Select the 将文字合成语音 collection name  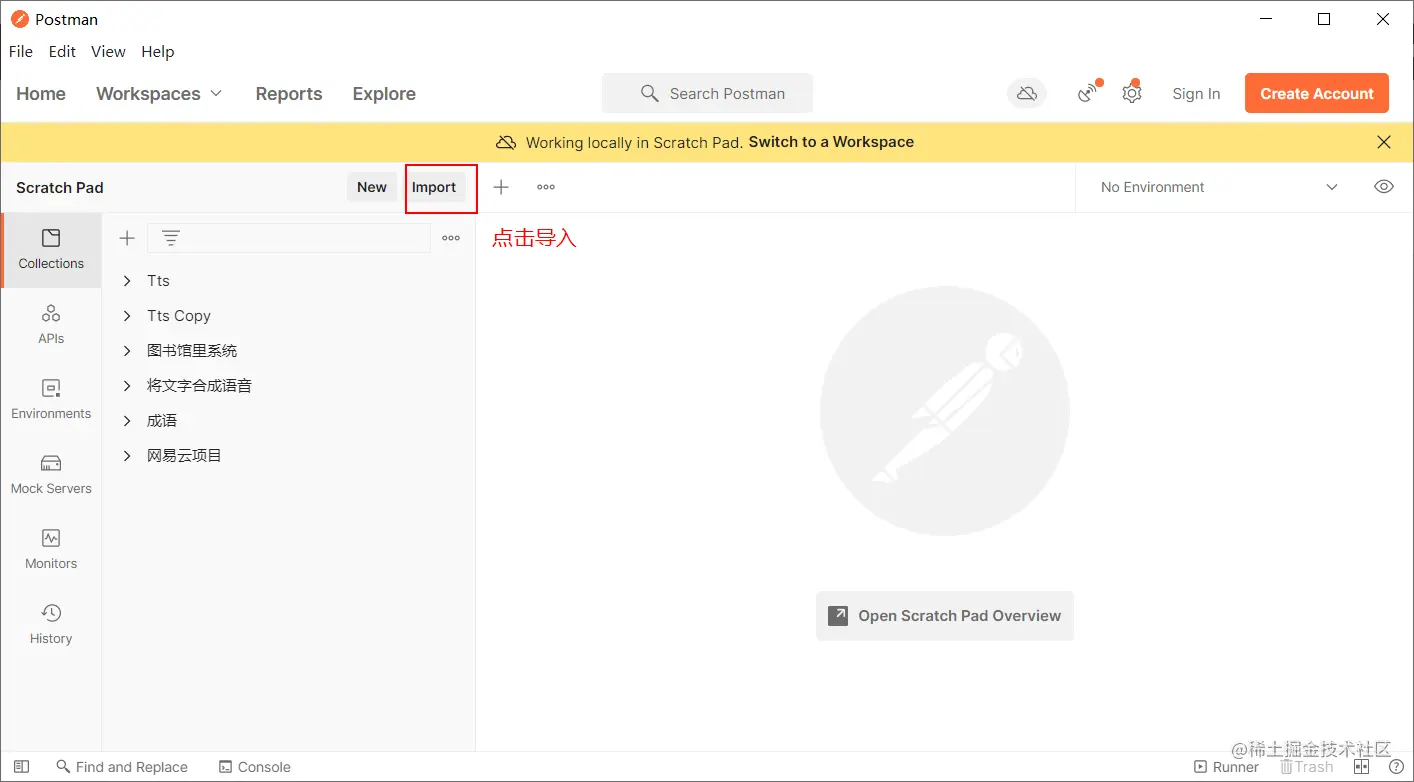point(199,386)
